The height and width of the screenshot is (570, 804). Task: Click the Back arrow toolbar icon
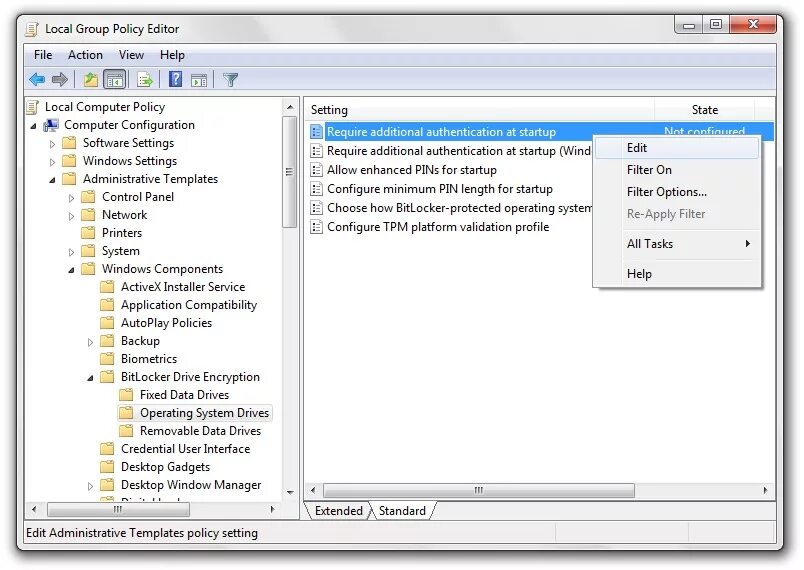tap(37, 79)
